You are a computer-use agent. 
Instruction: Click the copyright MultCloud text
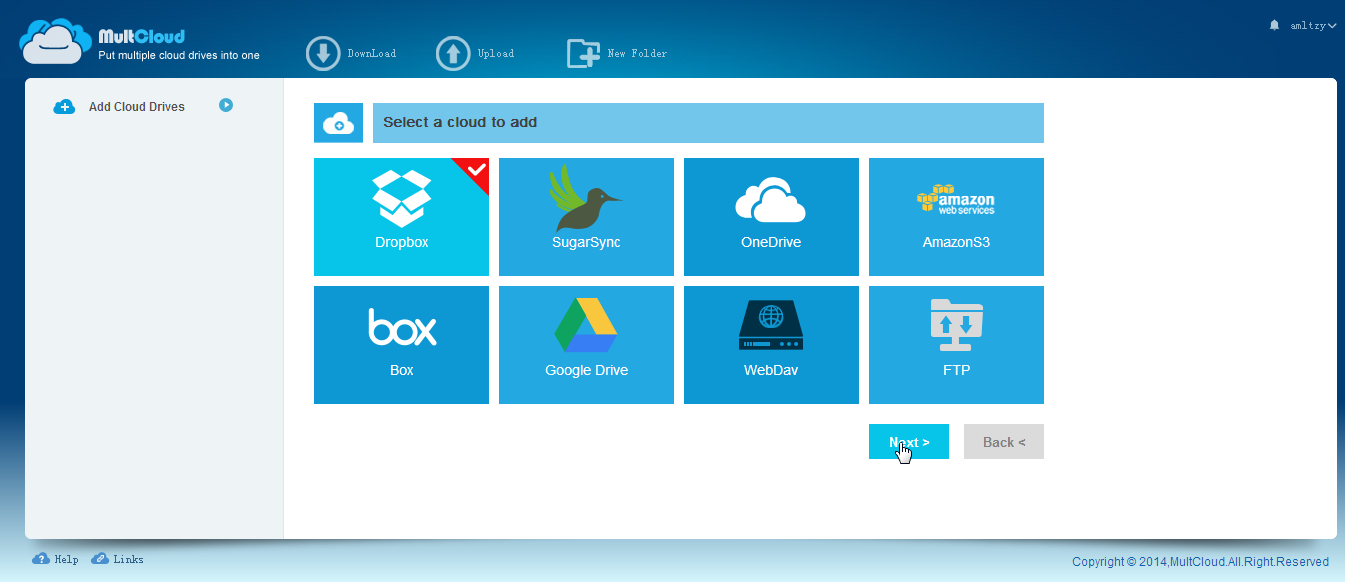[1200, 562]
